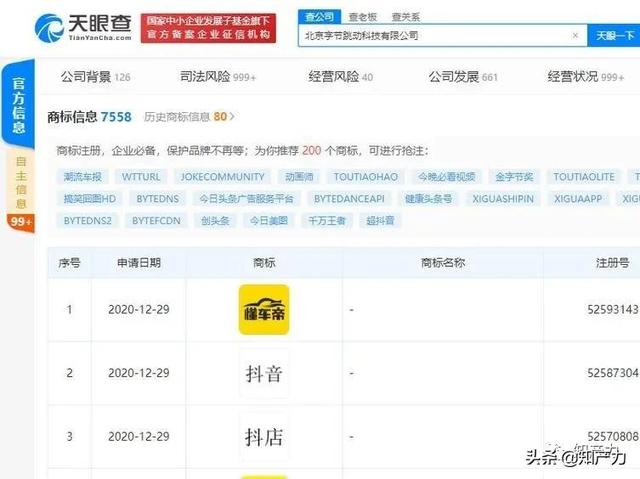640x479 pixels.
Task: Click the 潮流车报 trademark tag
Action: point(82,177)
